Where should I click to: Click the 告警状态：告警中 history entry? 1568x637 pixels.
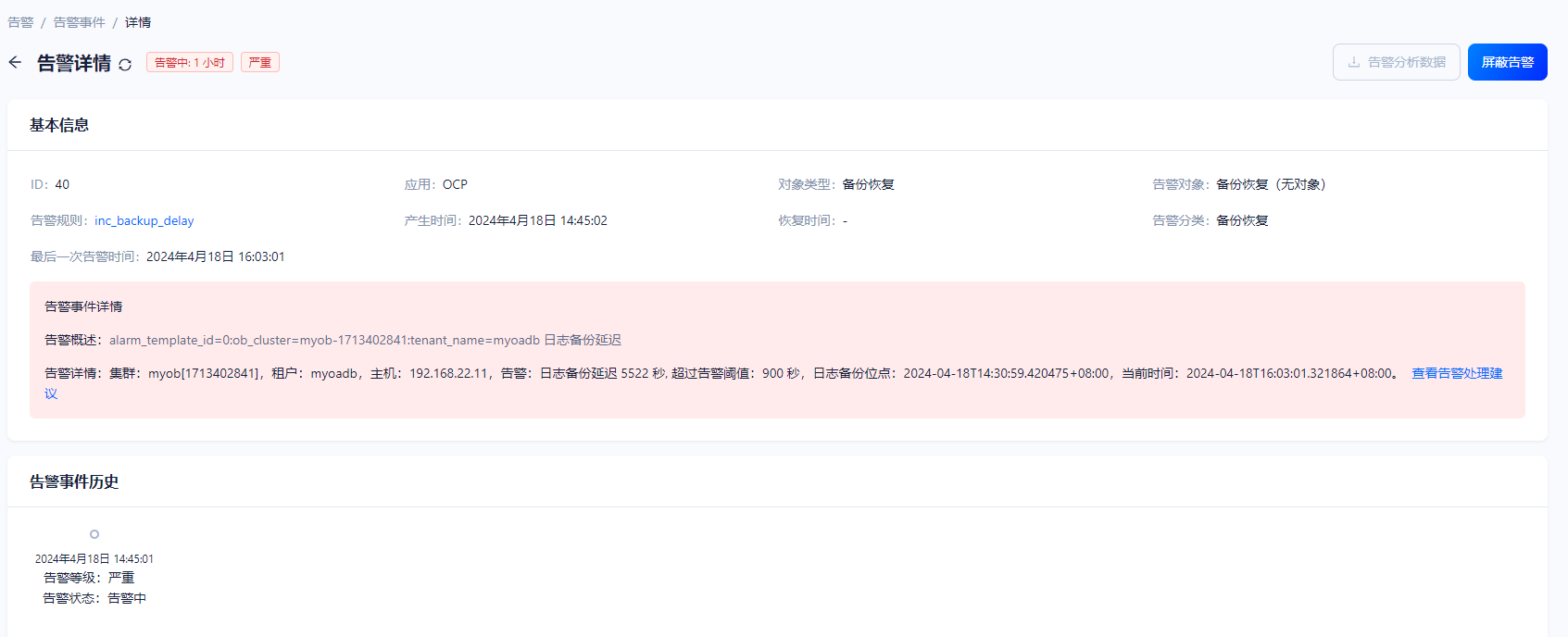click(94, 598)
